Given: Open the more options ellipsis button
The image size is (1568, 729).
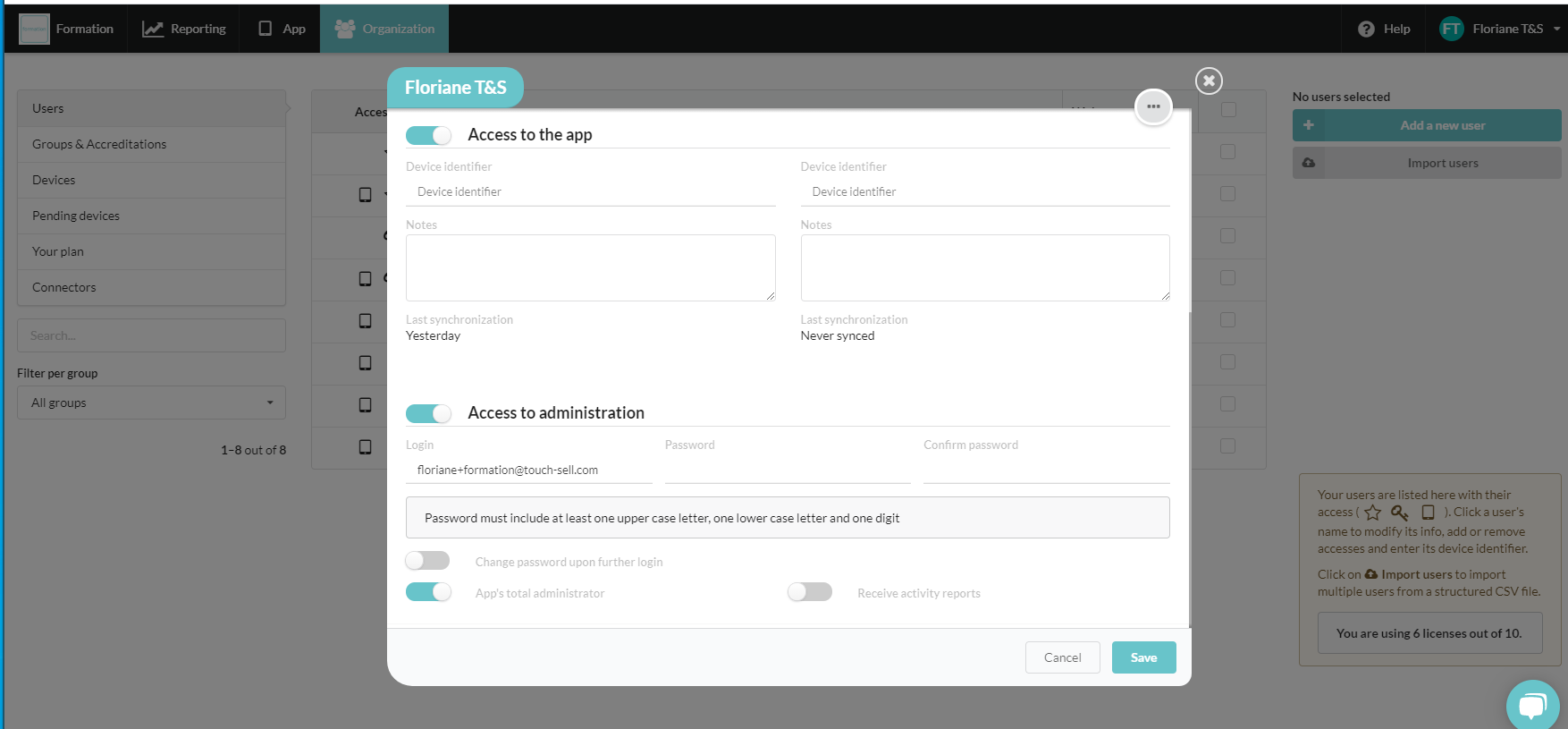Looking at the screenshot, I should pos(1153,106).
